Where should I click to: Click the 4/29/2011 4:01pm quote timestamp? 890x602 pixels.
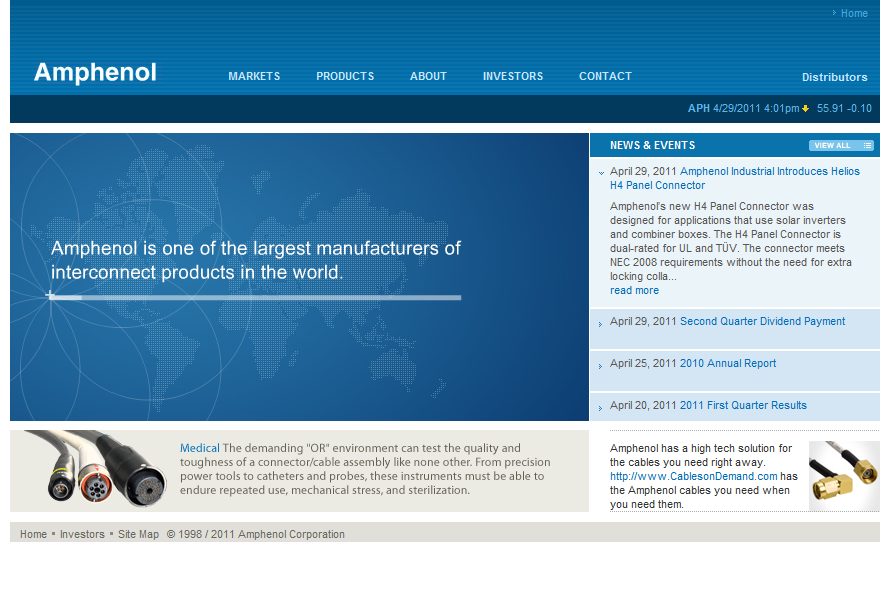point(756,108)
